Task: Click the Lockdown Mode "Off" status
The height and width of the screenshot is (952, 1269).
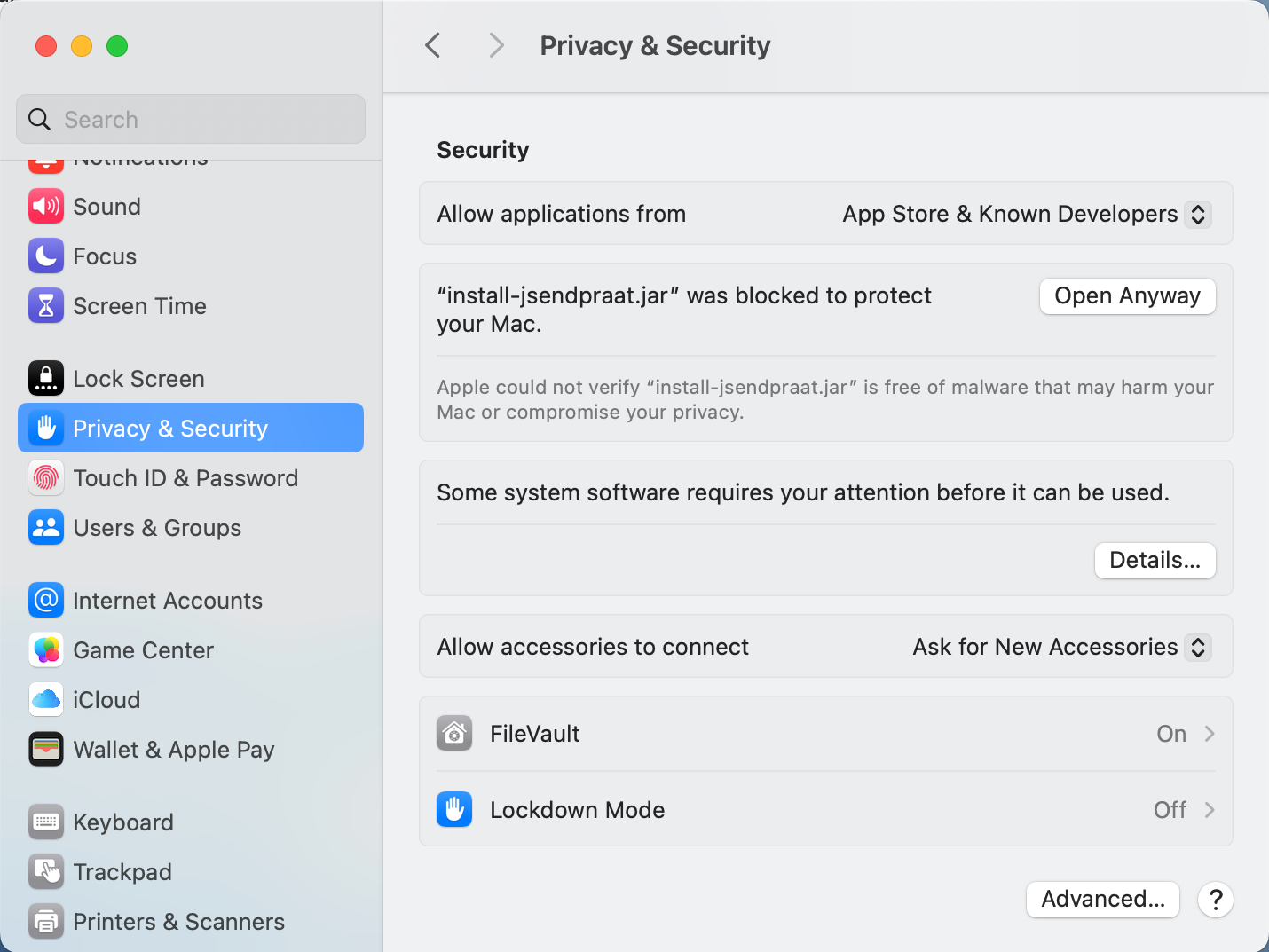Action: (x=1170, y=810)
